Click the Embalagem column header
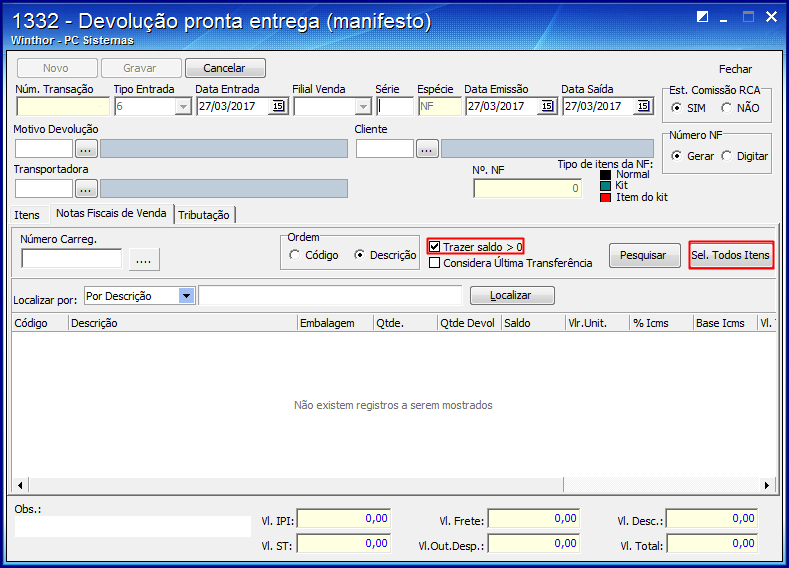 [335, 323]
